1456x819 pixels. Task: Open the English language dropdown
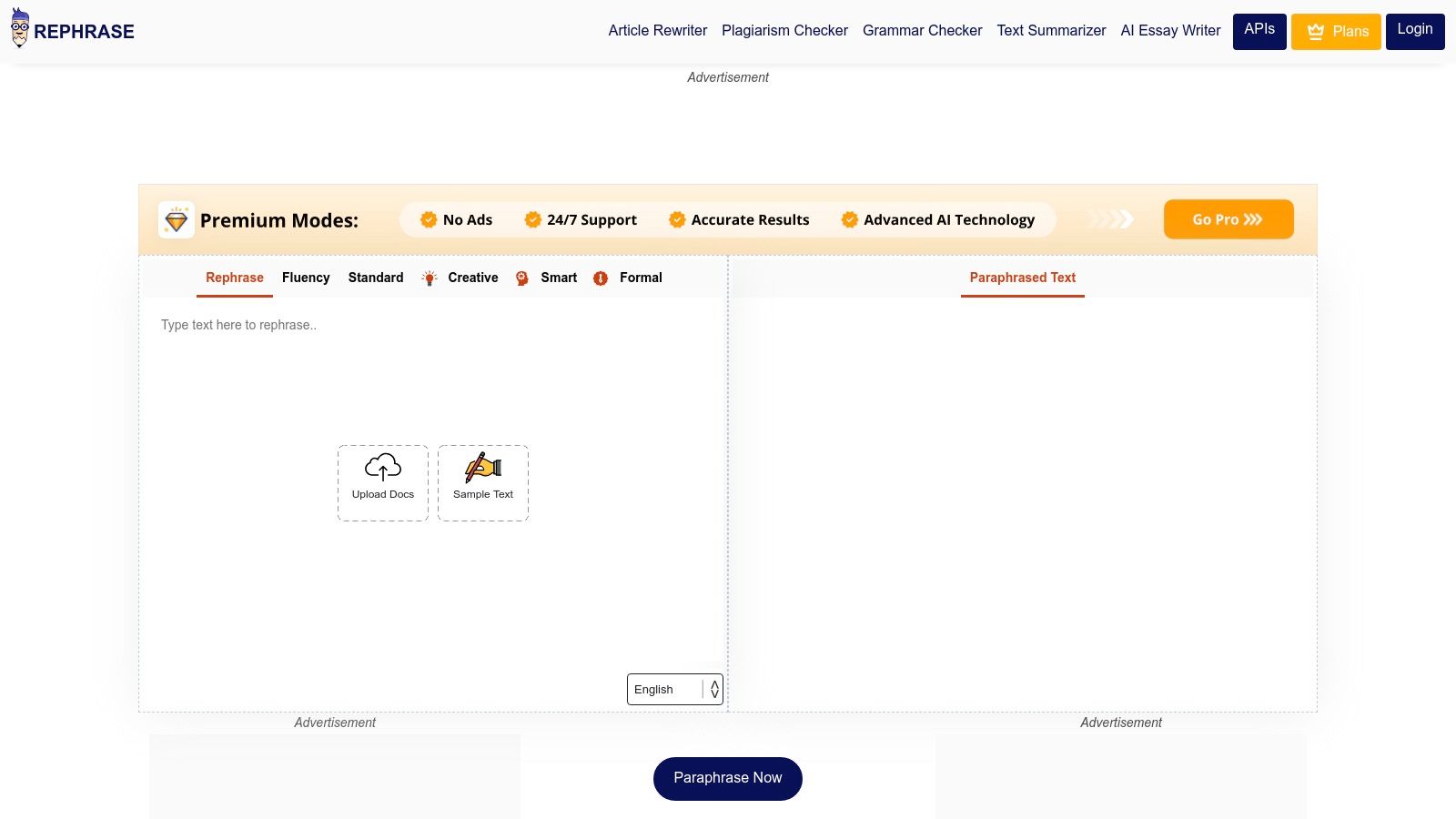pyautogui.click(x=674, y=689)
